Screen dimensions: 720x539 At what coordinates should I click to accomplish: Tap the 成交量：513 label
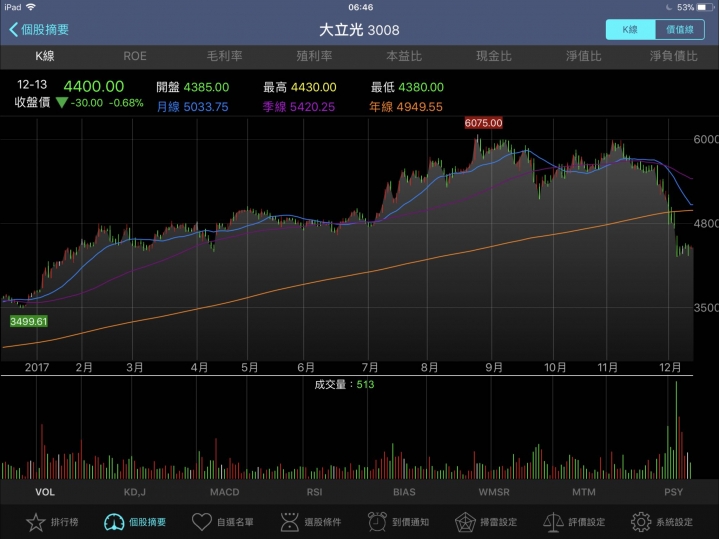[x=344, y=385]
